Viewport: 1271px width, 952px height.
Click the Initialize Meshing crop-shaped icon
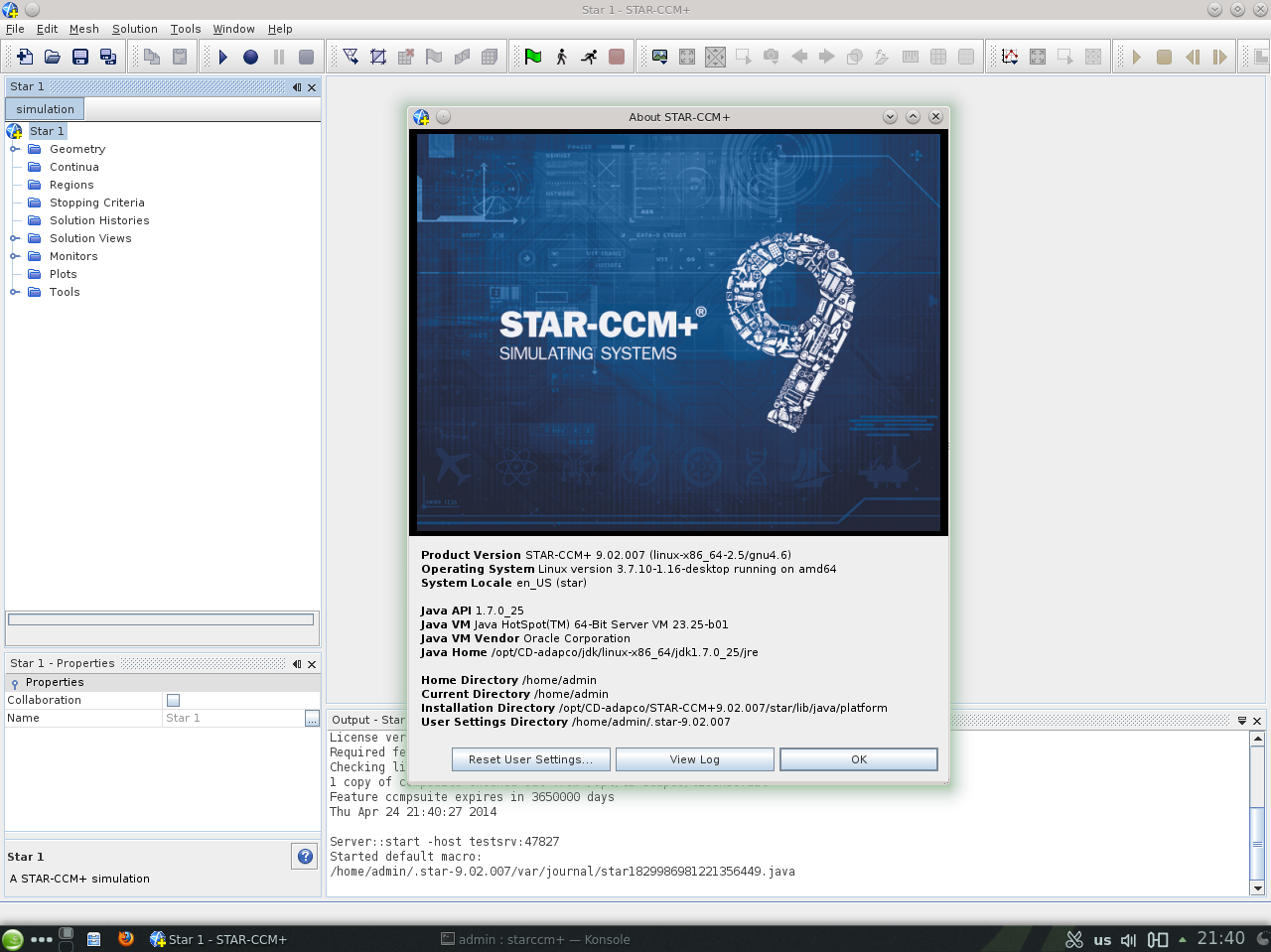click(x=378, y=57)
